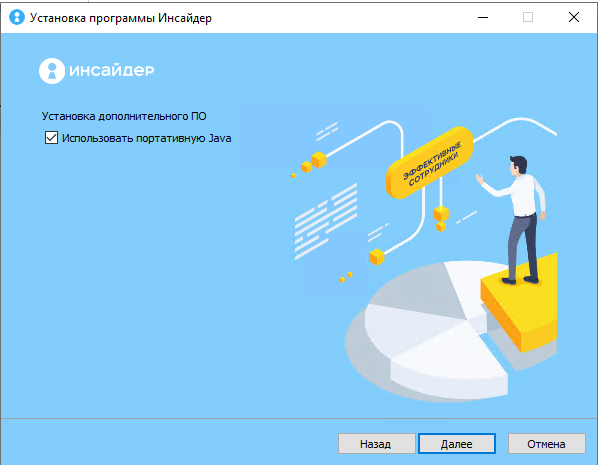Click the "Использовать портативную Java" label text
Screen dimensions: 598x465
[x=146, y=138]
